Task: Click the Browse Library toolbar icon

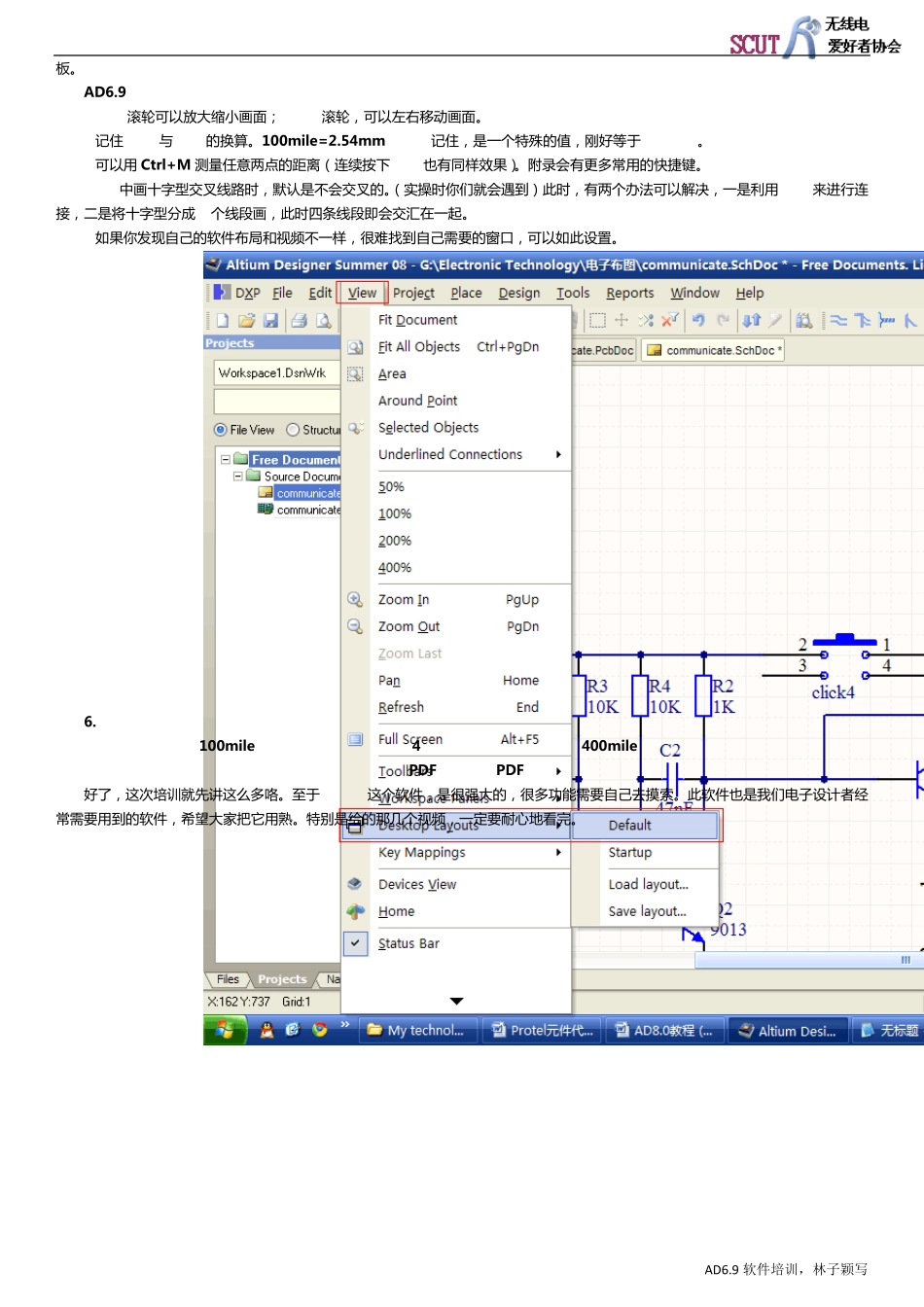Action: click(x=803, y=320)
